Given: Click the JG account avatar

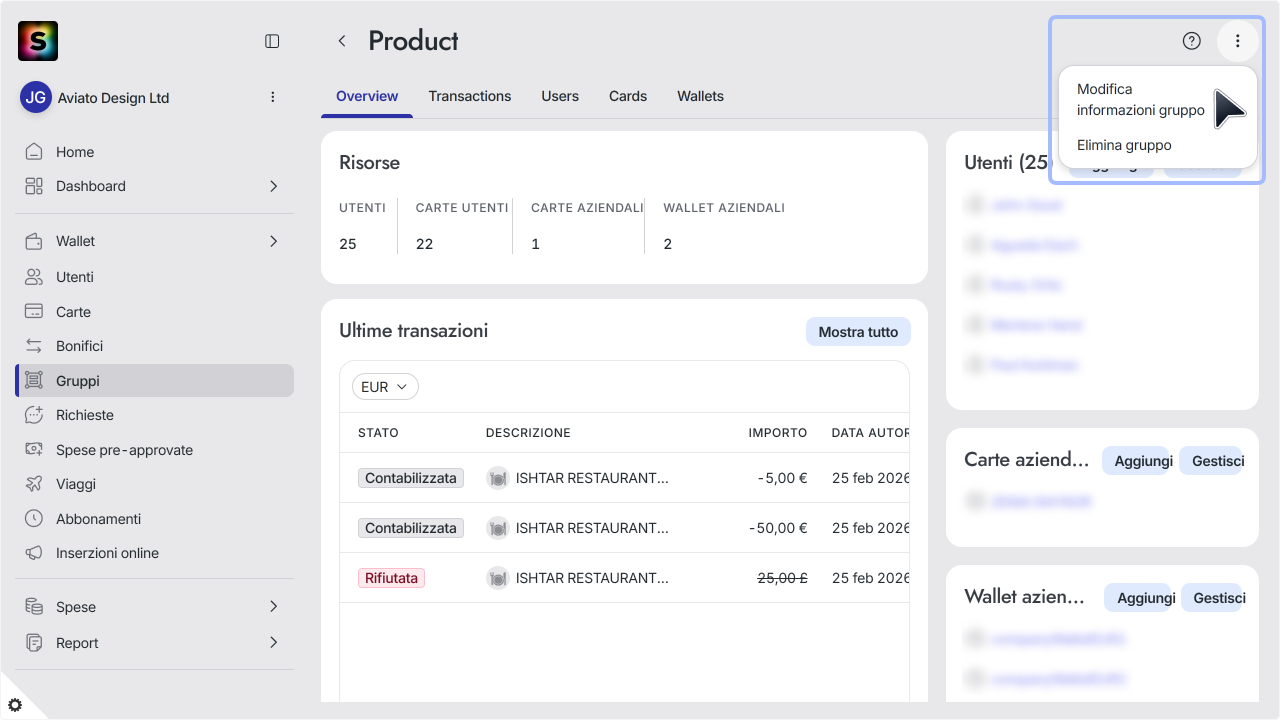Looking at the screenshot, I should coord(36,98).
